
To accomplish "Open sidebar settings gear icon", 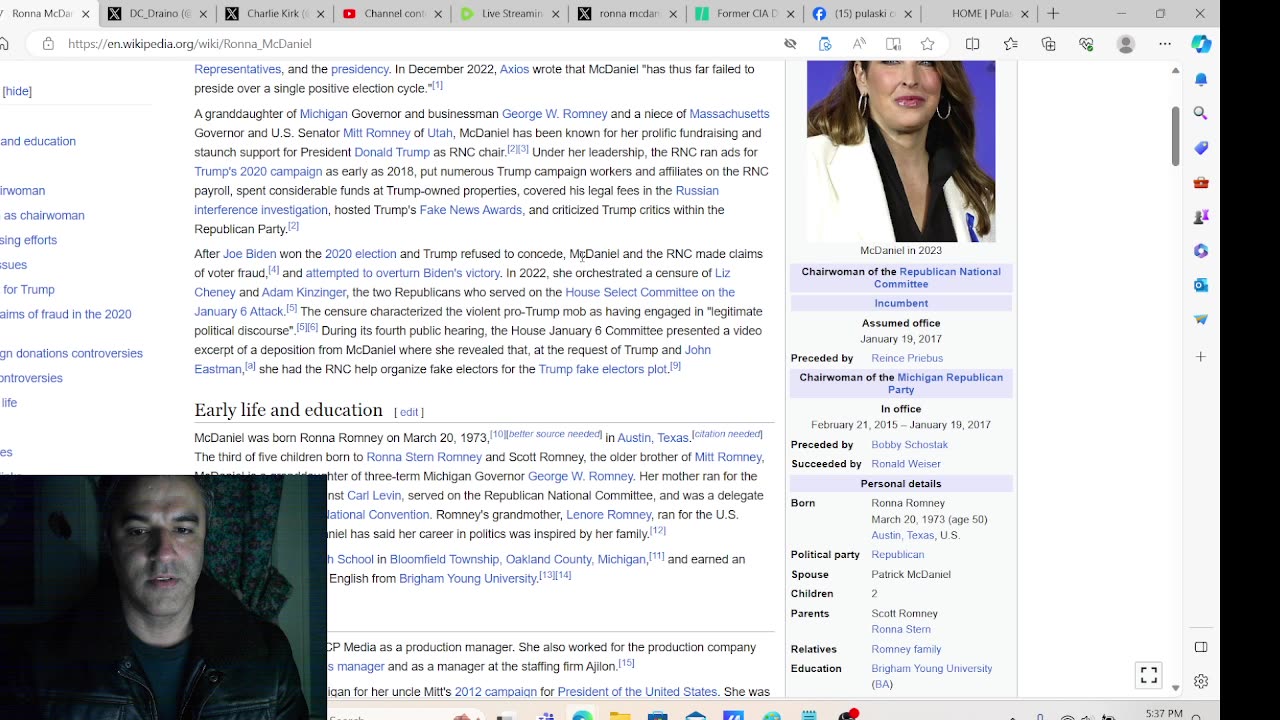I will (x=1201, y=681).
